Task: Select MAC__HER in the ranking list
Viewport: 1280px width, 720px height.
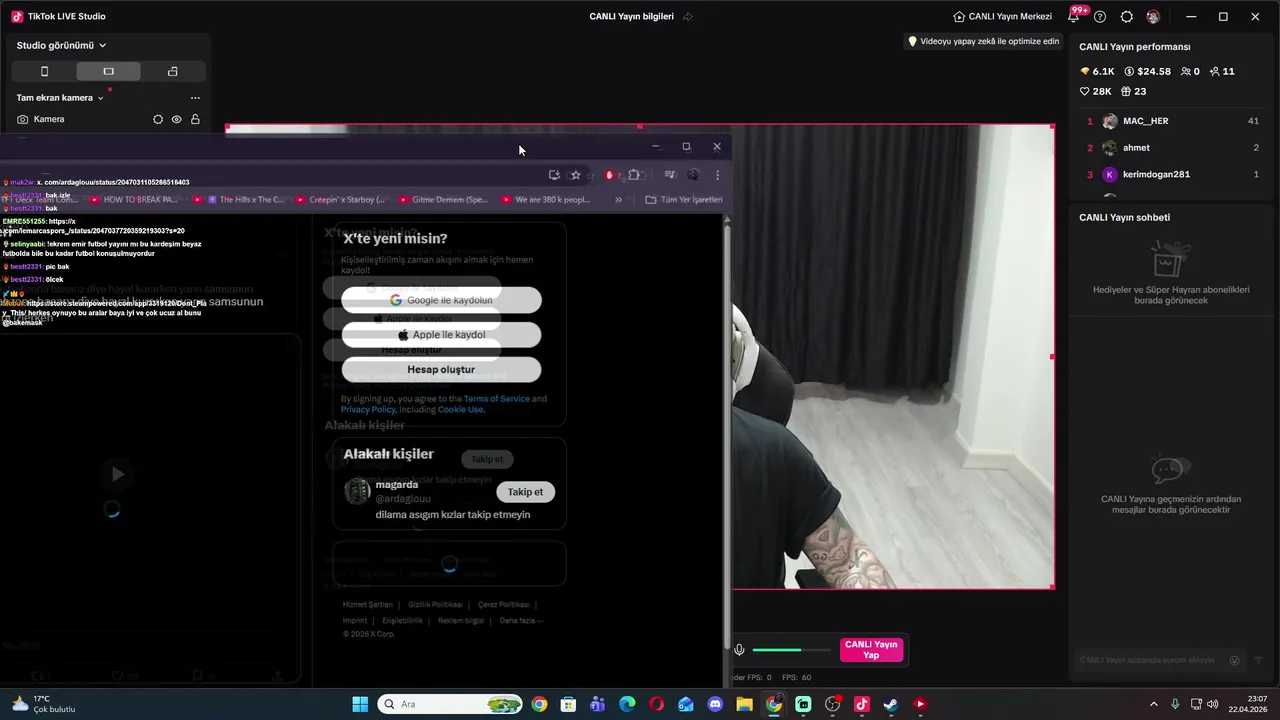Action: 1173,121
